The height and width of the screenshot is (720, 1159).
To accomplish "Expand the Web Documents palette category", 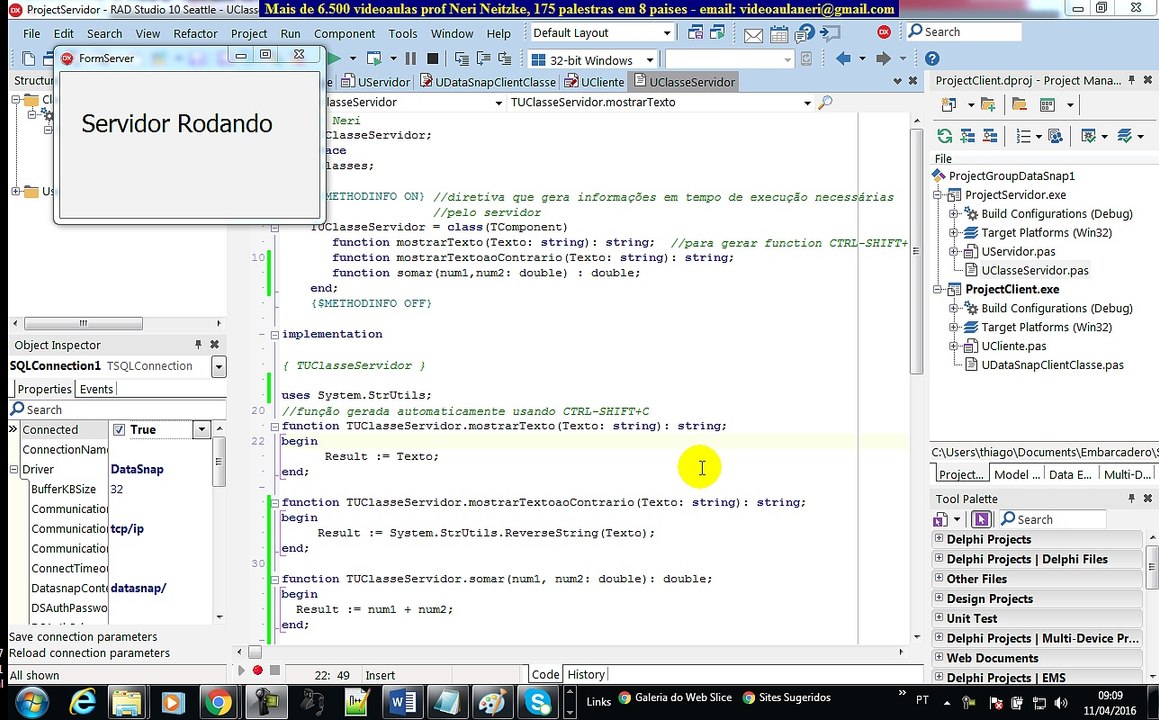I will pos(939,657).
